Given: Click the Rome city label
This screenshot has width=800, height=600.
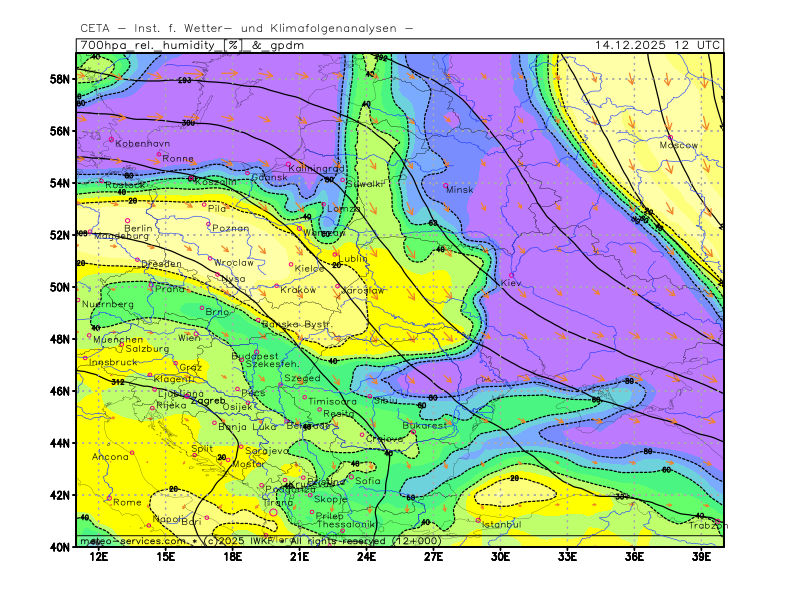Looking at the screenshot, I should tap(127, 502).
